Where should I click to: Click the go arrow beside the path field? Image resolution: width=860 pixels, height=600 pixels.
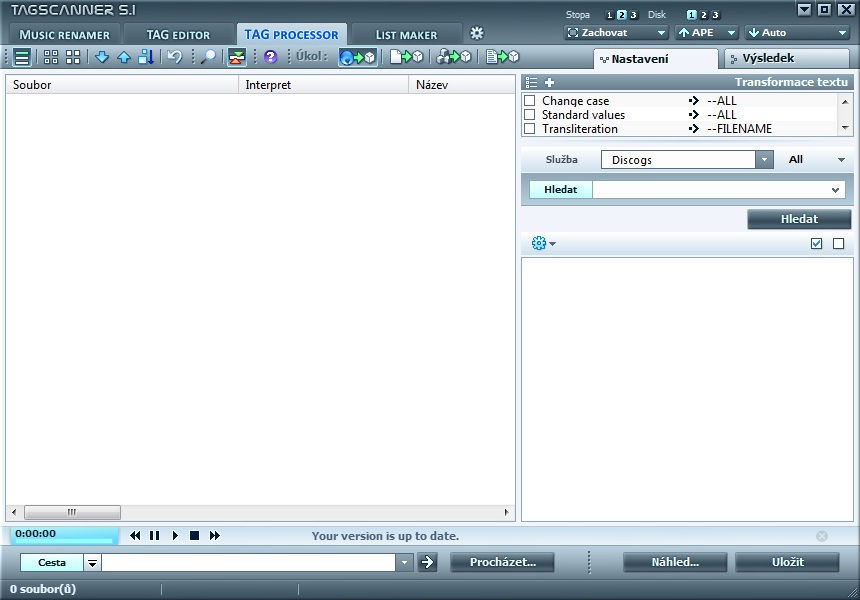pyautogui.click(x=427, y=562)
